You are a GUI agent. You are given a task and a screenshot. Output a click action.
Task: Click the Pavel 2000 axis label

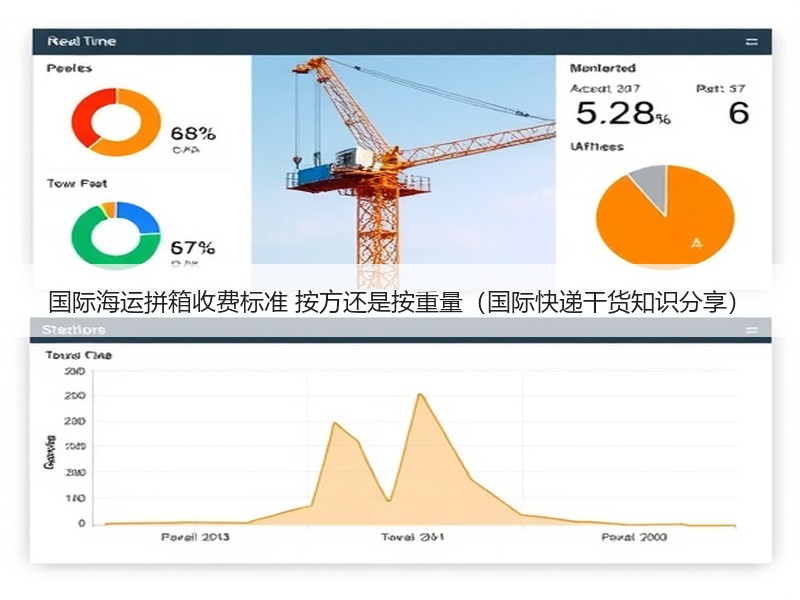[634, 537]
